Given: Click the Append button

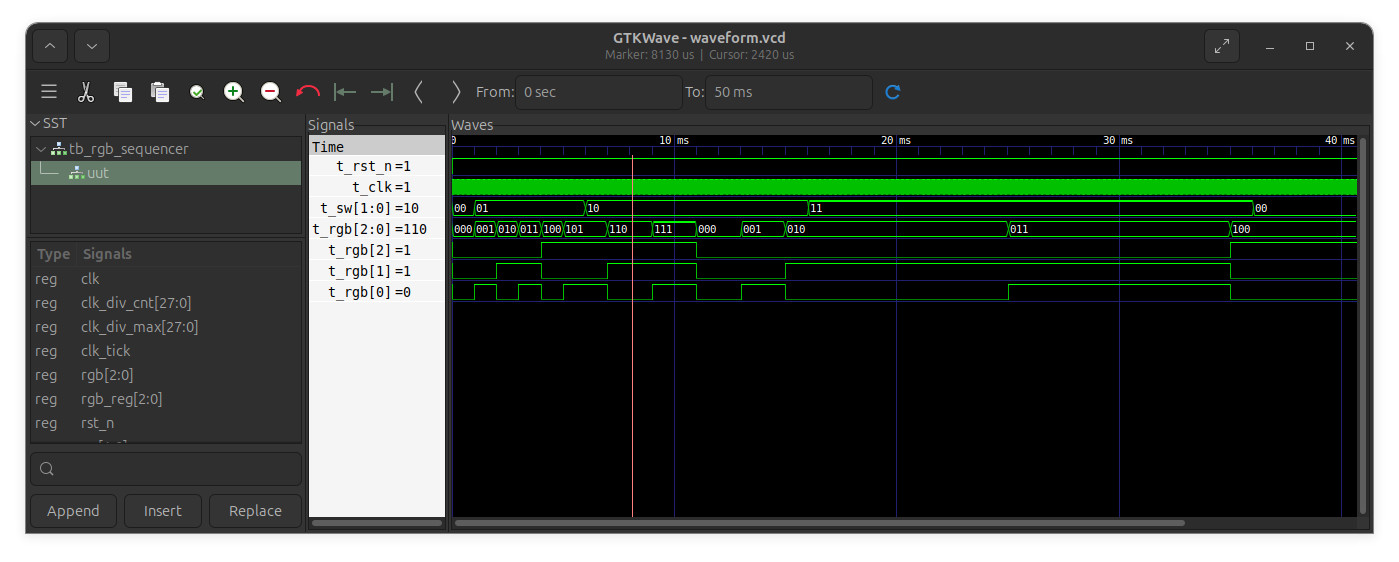Looking at the screenshot, I should click(73, 511).
